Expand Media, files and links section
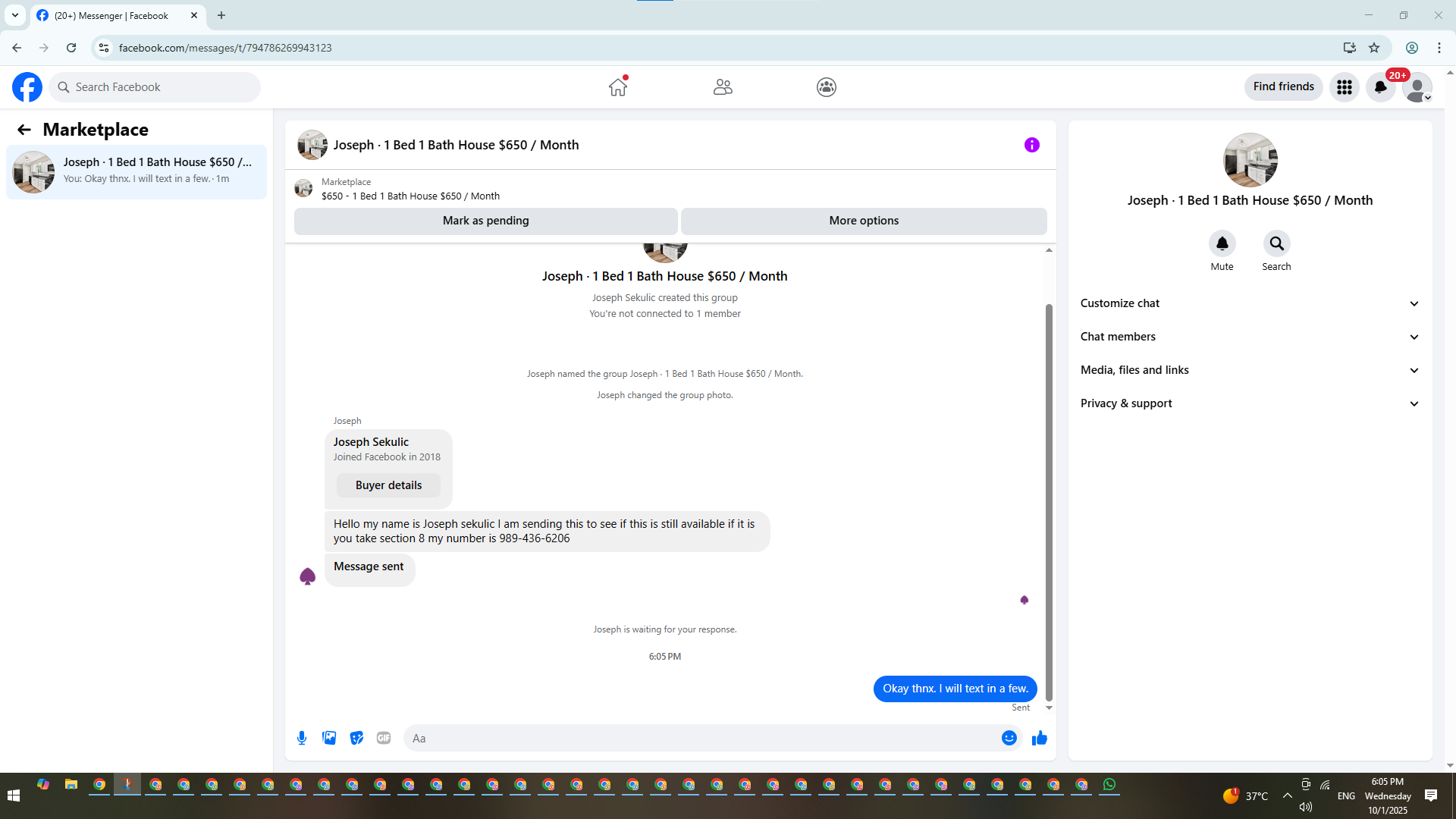 (x=1250, y=370)
